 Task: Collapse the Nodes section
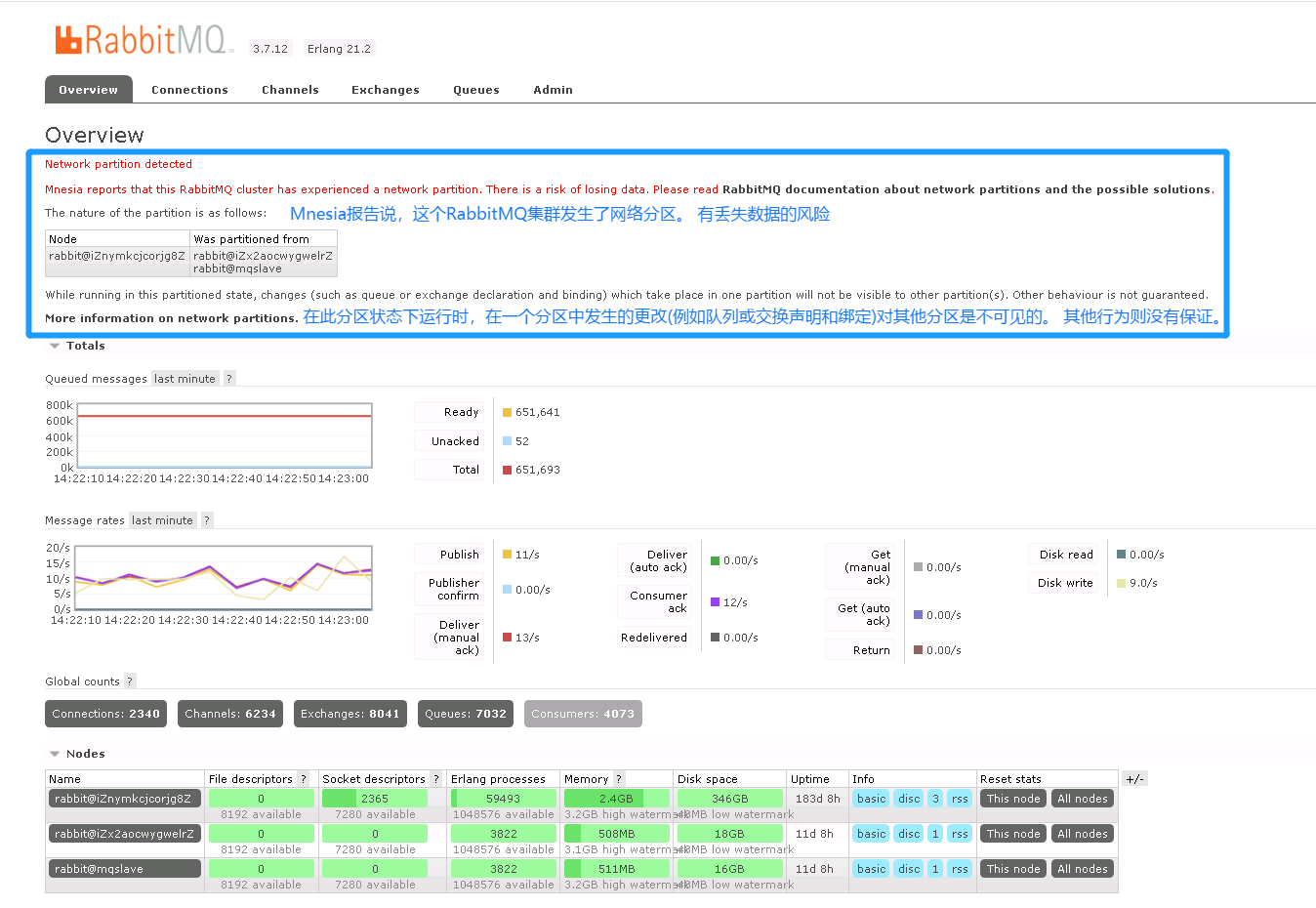pyautogui.click(x=76, y=754)
